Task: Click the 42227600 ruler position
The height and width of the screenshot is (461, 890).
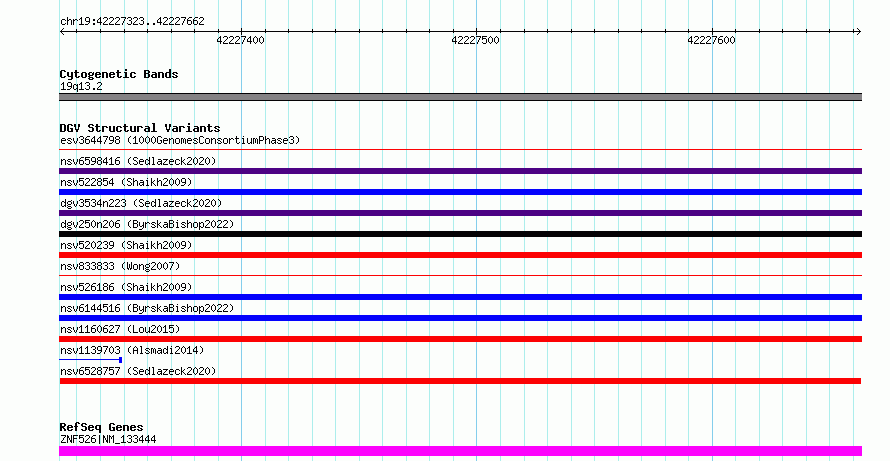Action: click(x=711, y=40)
